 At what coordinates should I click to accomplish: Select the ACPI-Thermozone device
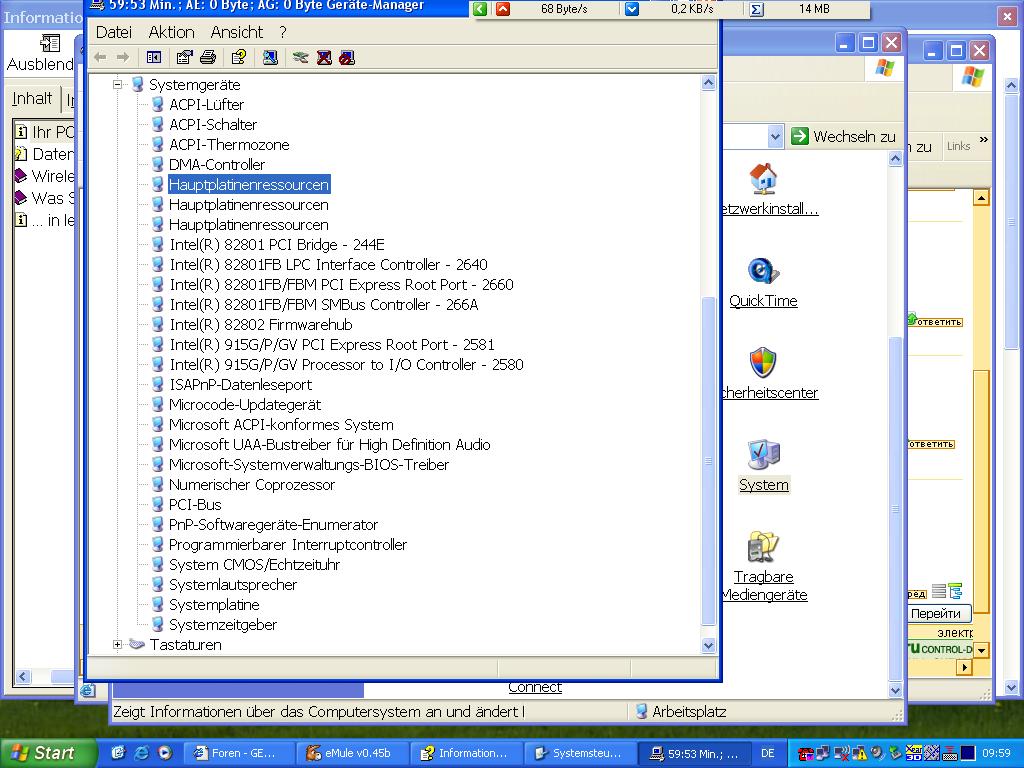point(229,145)
